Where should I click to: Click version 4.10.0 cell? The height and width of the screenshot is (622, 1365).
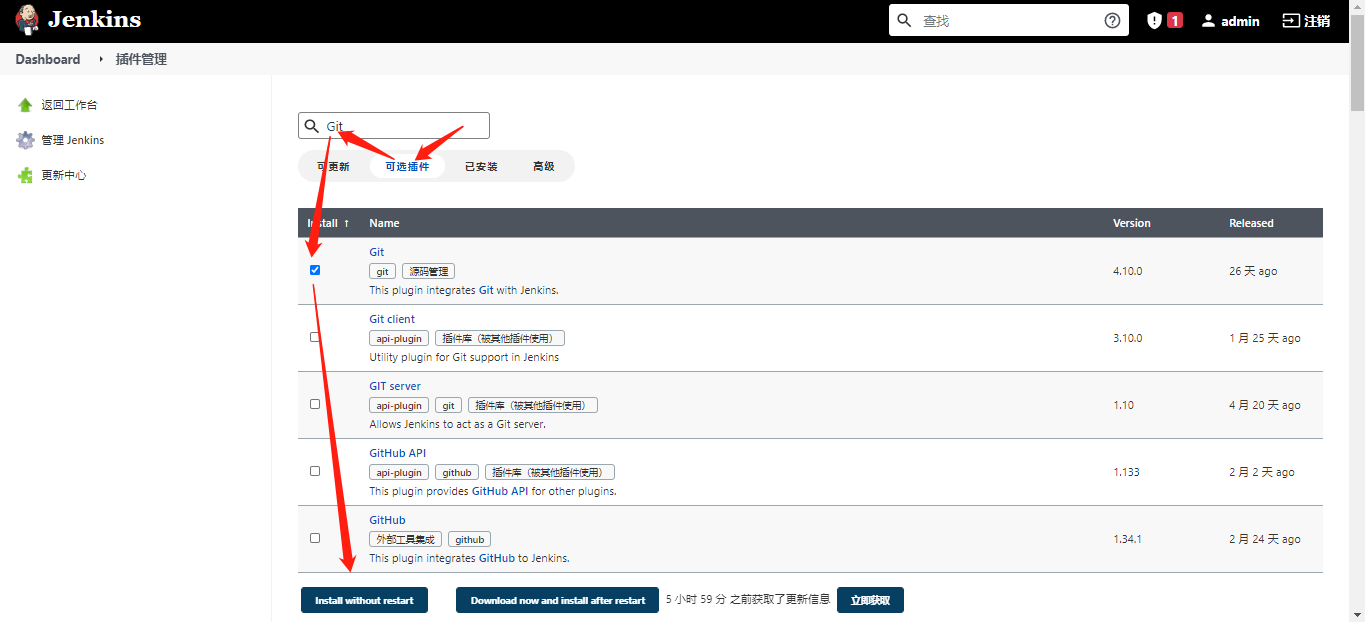coord(1127,271)
